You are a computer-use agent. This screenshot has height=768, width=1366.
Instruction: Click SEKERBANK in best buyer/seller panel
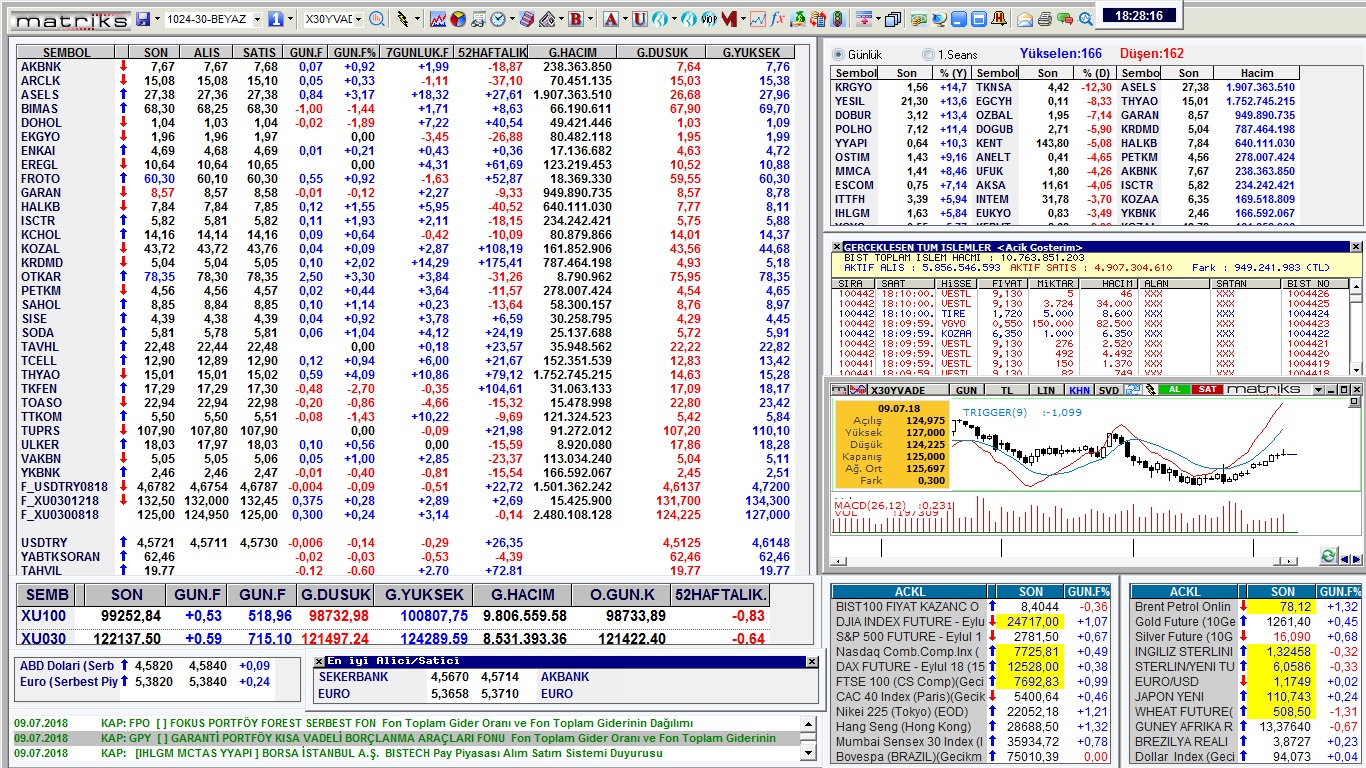coord(353,676)
